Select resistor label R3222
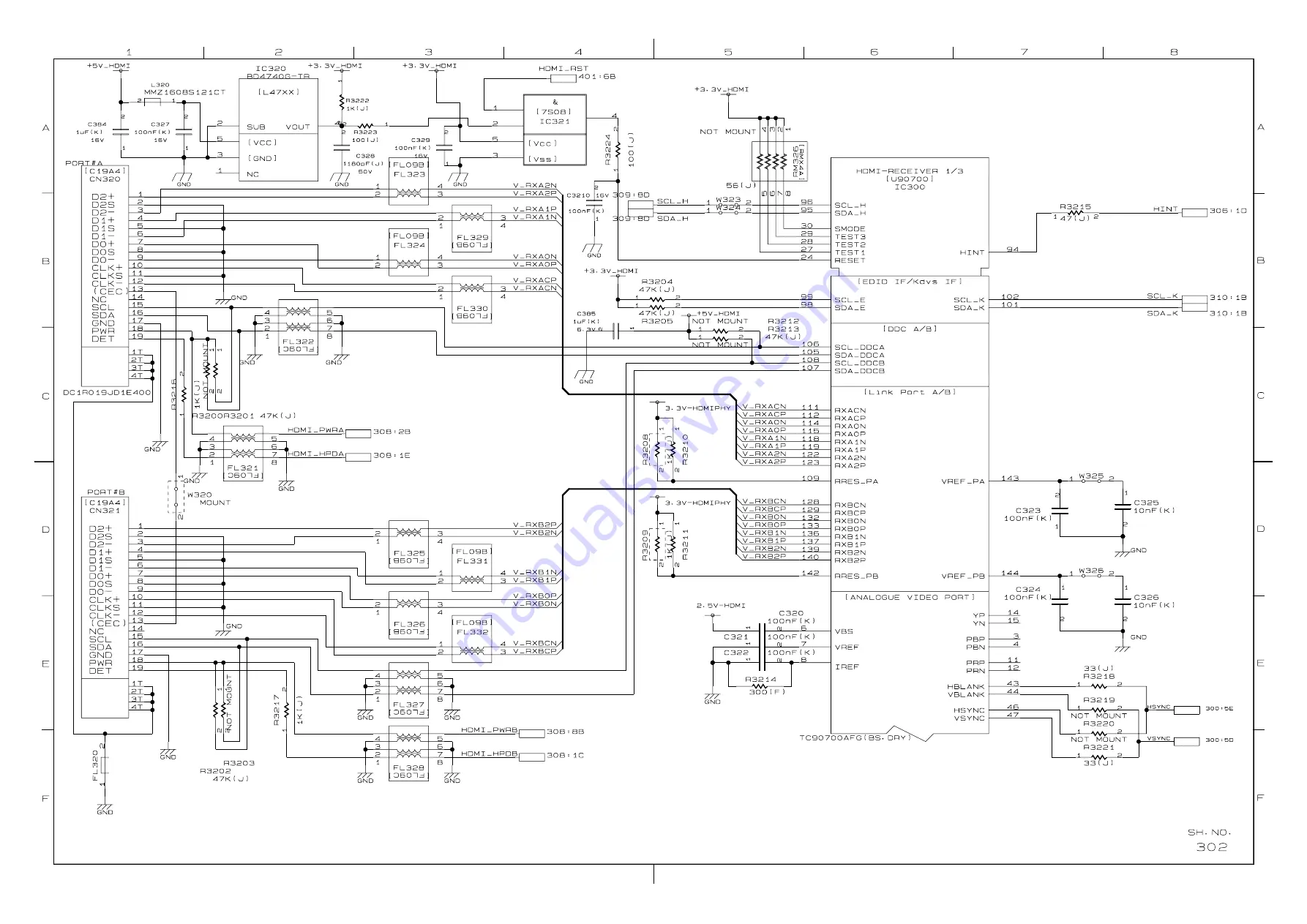The width and height of the screenshot is (1307, 924). [358, 100]
